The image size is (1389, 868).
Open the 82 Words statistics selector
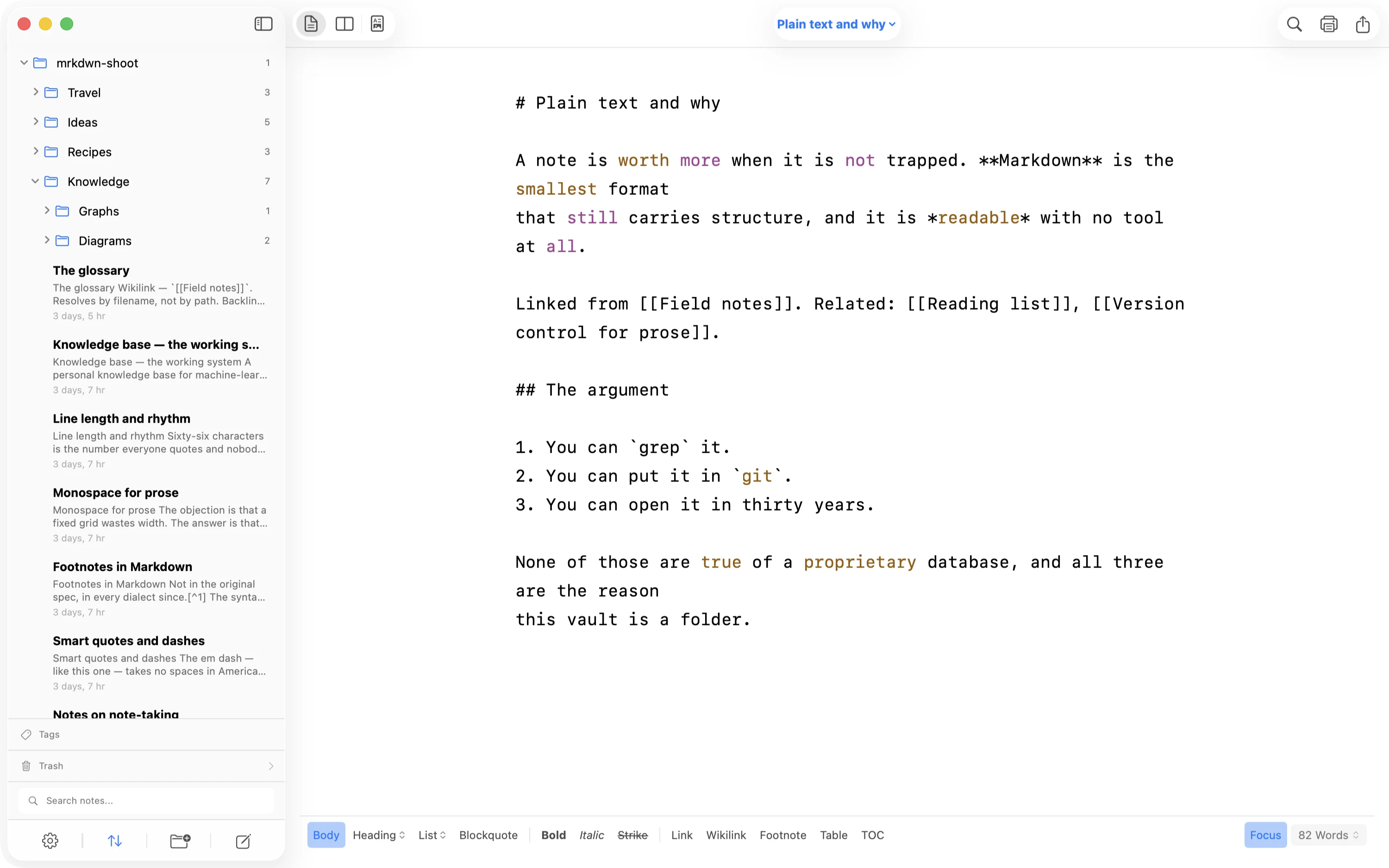click(x=1328, y=835)
